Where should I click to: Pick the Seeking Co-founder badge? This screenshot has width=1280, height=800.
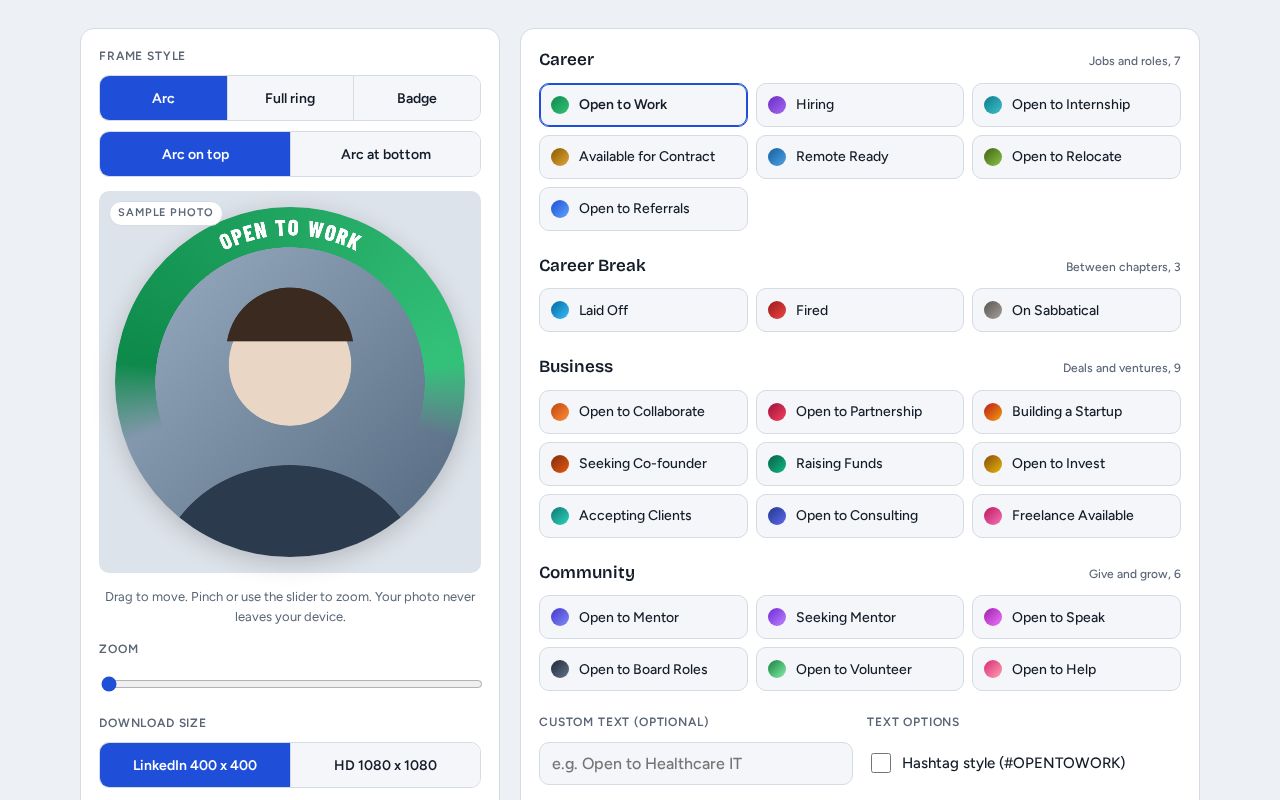pos(643,464)
